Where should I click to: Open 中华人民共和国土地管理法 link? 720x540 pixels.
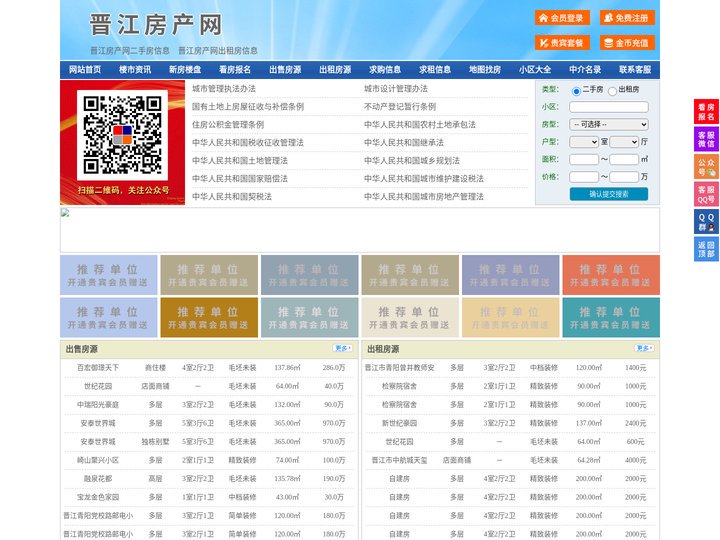[240, 160]
